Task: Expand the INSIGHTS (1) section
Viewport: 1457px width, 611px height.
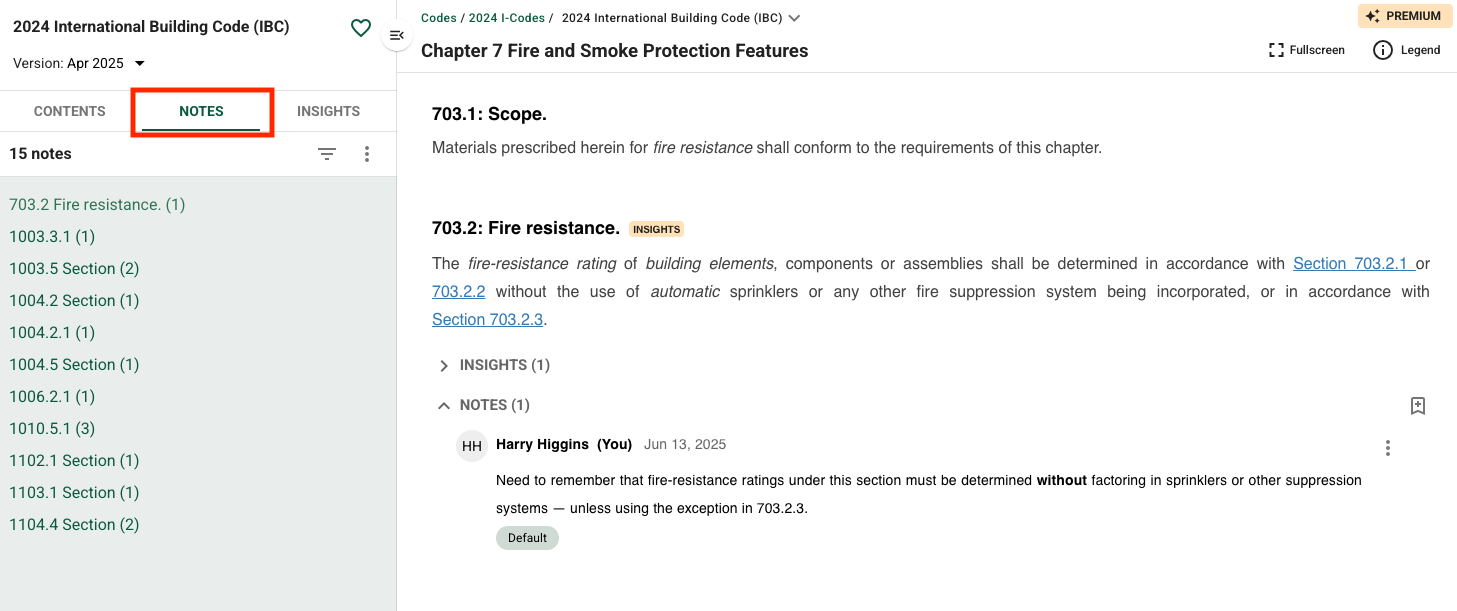Action: pos(495,365)
